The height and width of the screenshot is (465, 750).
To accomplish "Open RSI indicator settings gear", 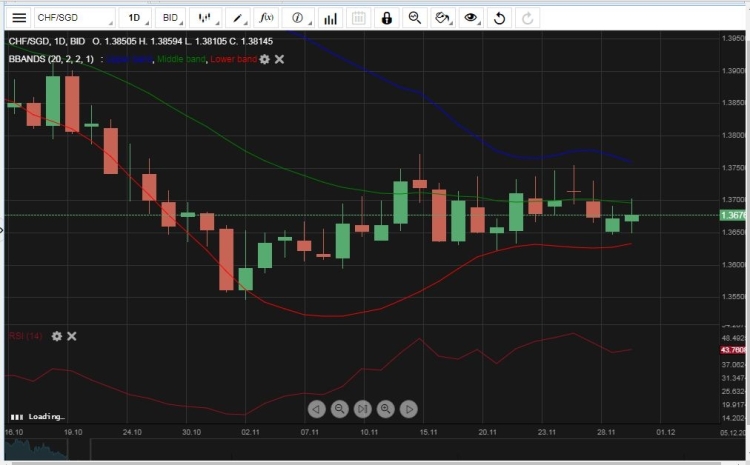I will (57, 336).
